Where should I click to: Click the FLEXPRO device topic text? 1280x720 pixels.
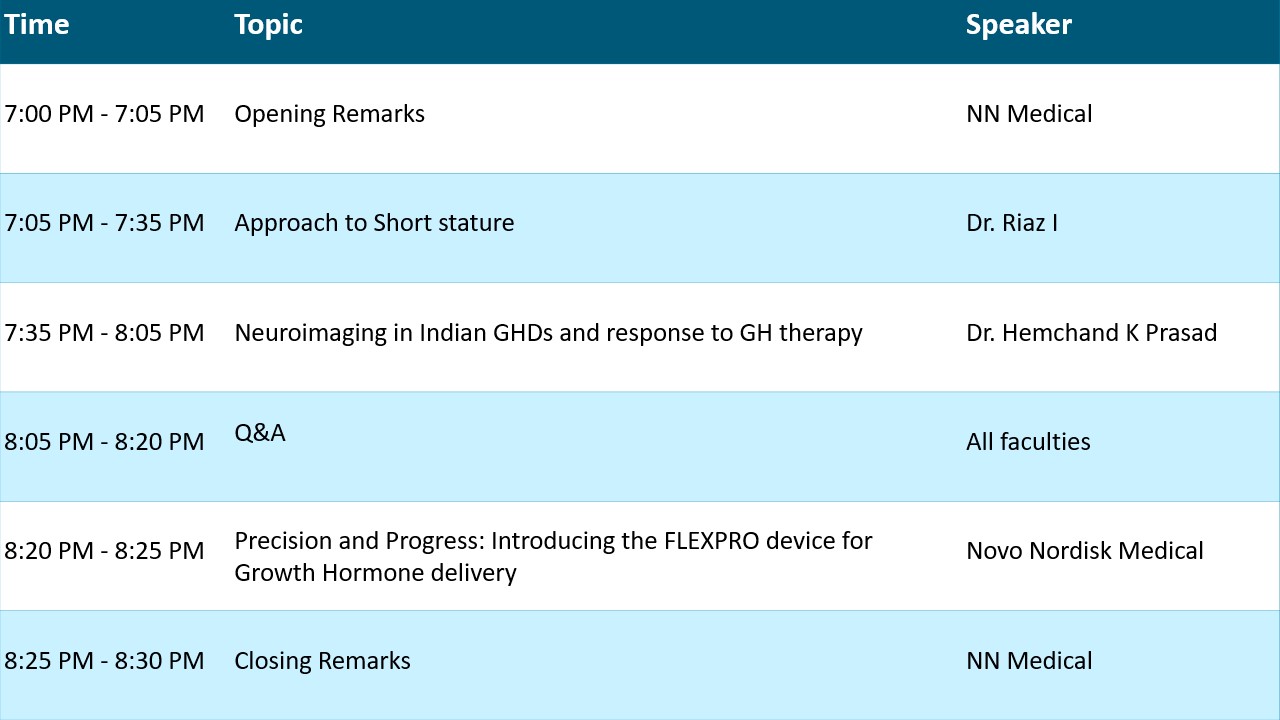(553, 557)
